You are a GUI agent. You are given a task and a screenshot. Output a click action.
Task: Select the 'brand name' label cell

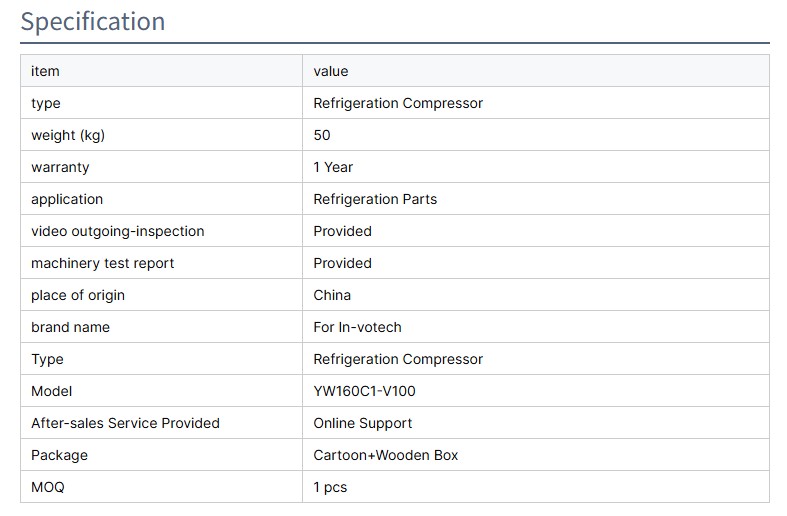[70, 327]
